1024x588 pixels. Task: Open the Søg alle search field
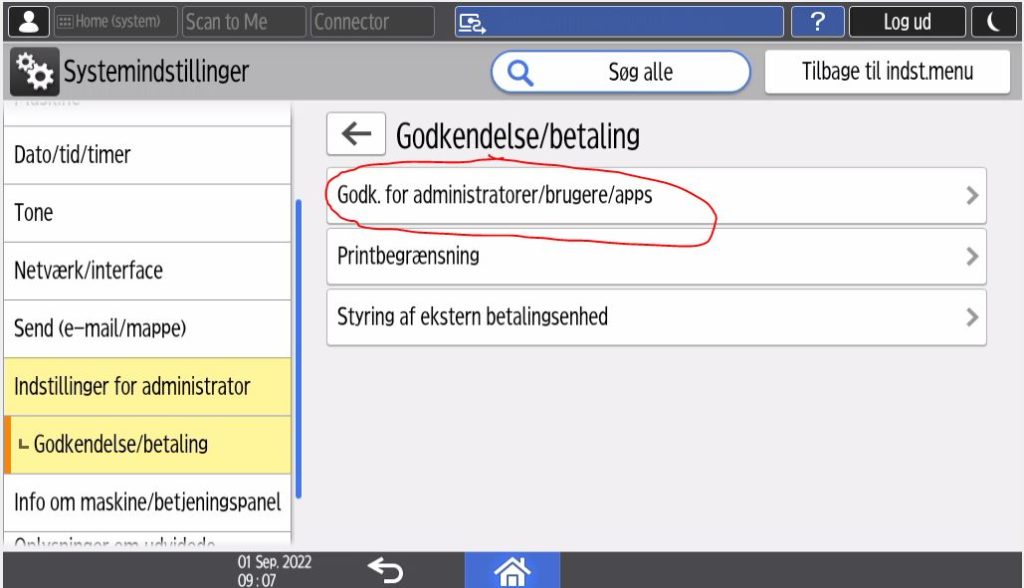(620, 72)
